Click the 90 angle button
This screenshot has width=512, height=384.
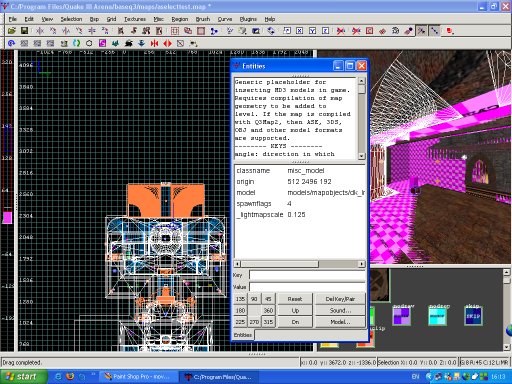click(x=254, y=299)
